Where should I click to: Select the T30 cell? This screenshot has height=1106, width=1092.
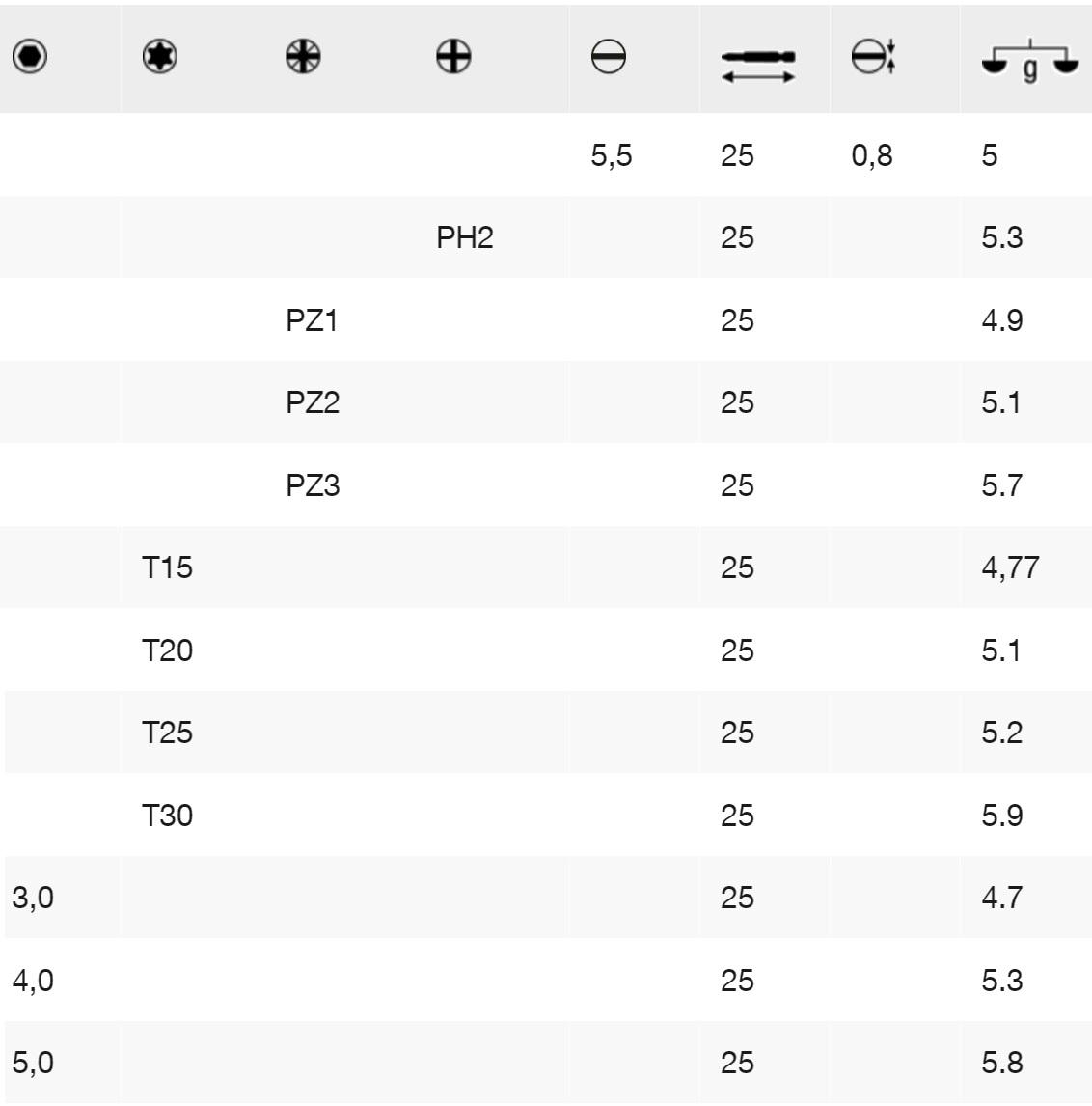[167, 816]
